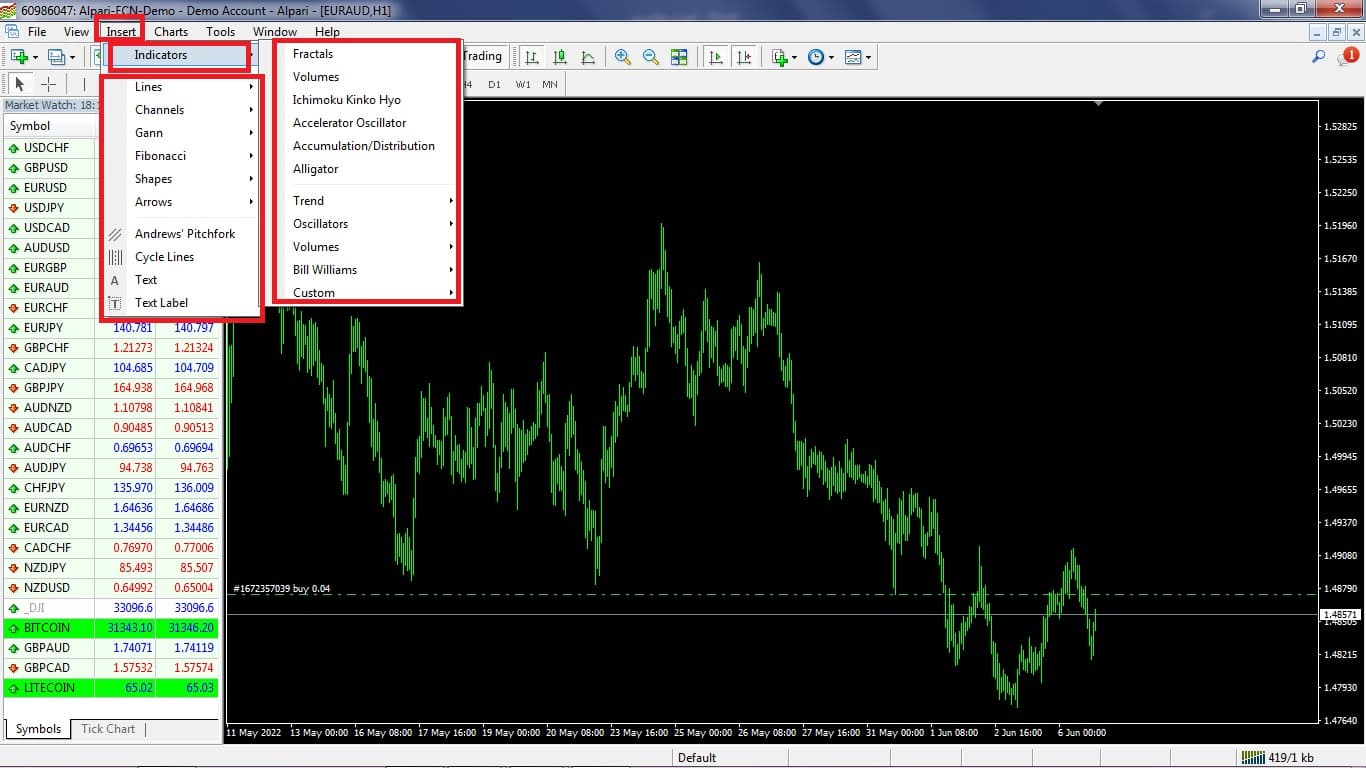Viewport: 1366px width, 768px height.
Task: Expand the New Chart dropdown arrow
Action: 35,57
